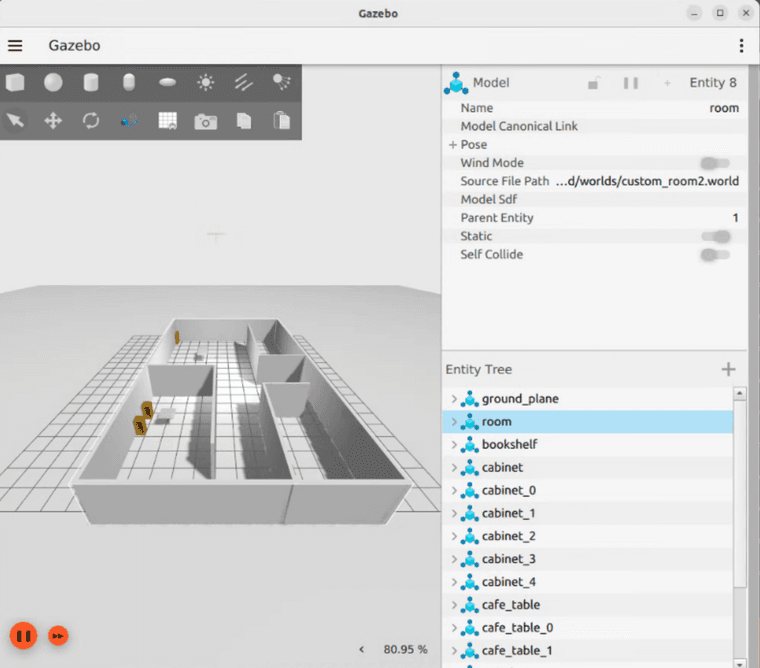Insert an ellipsoid shape
This screenshot has width=760, height=668.
click(x=168, y=82)
